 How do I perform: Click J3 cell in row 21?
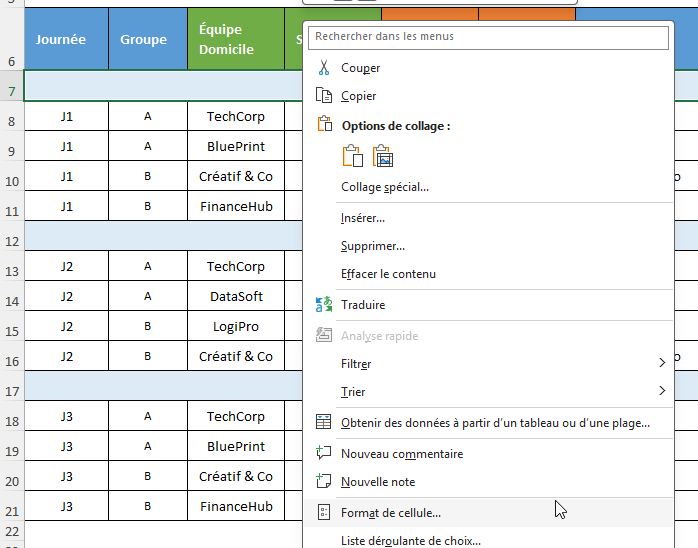(66, 506)
